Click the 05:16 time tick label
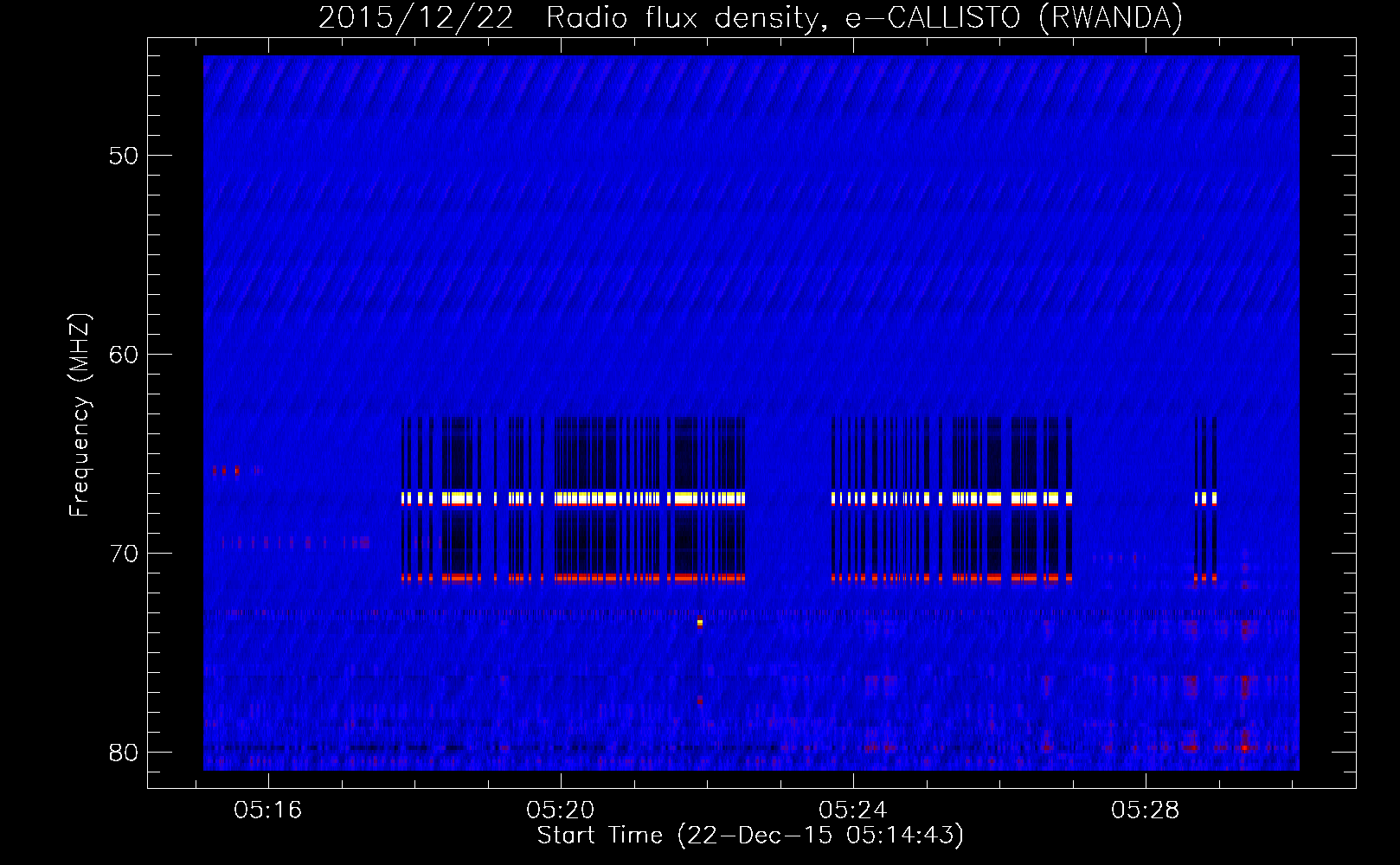This screenshot has height=865, width=1400. tap(268, 810)
